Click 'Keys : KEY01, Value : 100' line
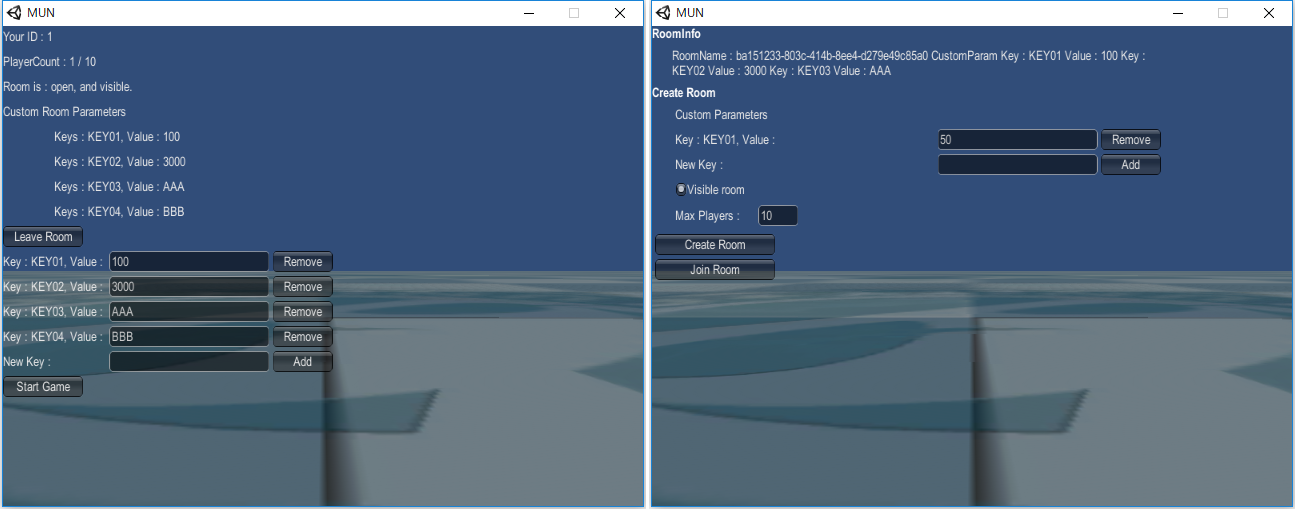This screenshot has height=509, width=1295. pos(117,137)
